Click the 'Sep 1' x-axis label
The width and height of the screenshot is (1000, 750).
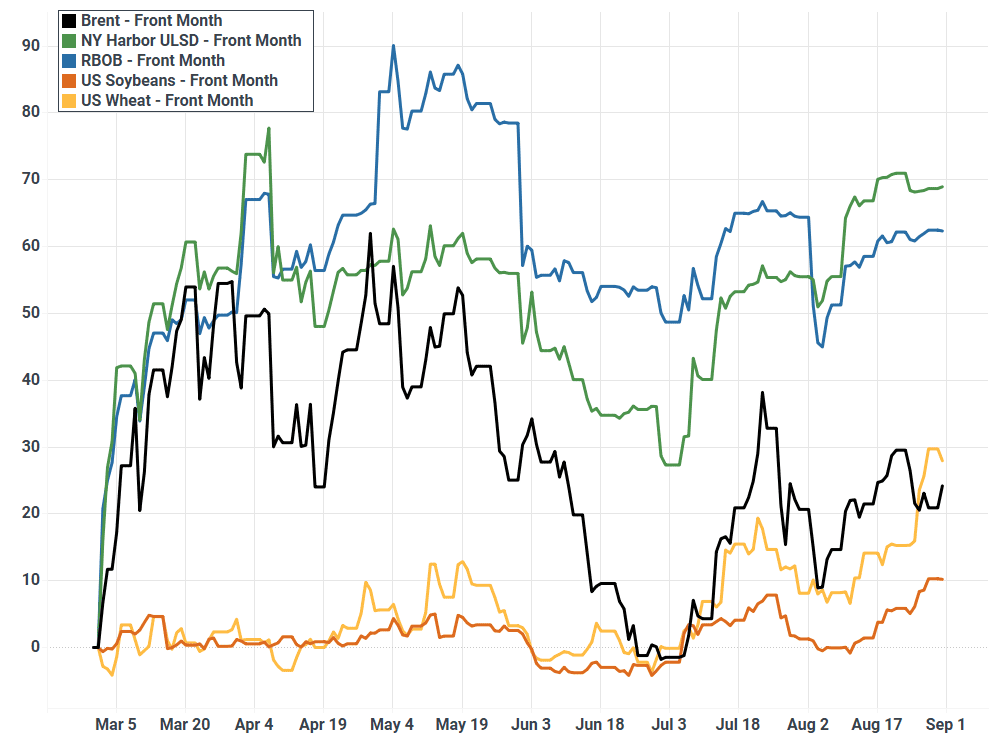click(x=945, y=724)
